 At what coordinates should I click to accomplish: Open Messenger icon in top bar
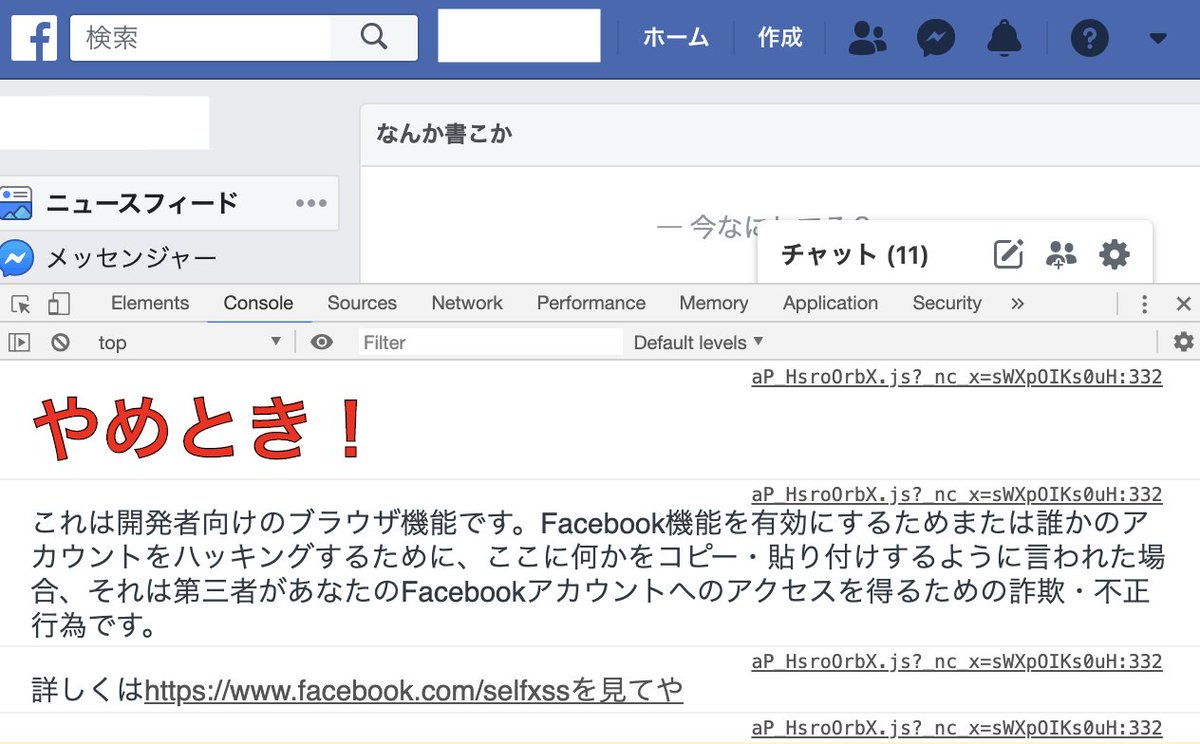click(x=936, y=39)
